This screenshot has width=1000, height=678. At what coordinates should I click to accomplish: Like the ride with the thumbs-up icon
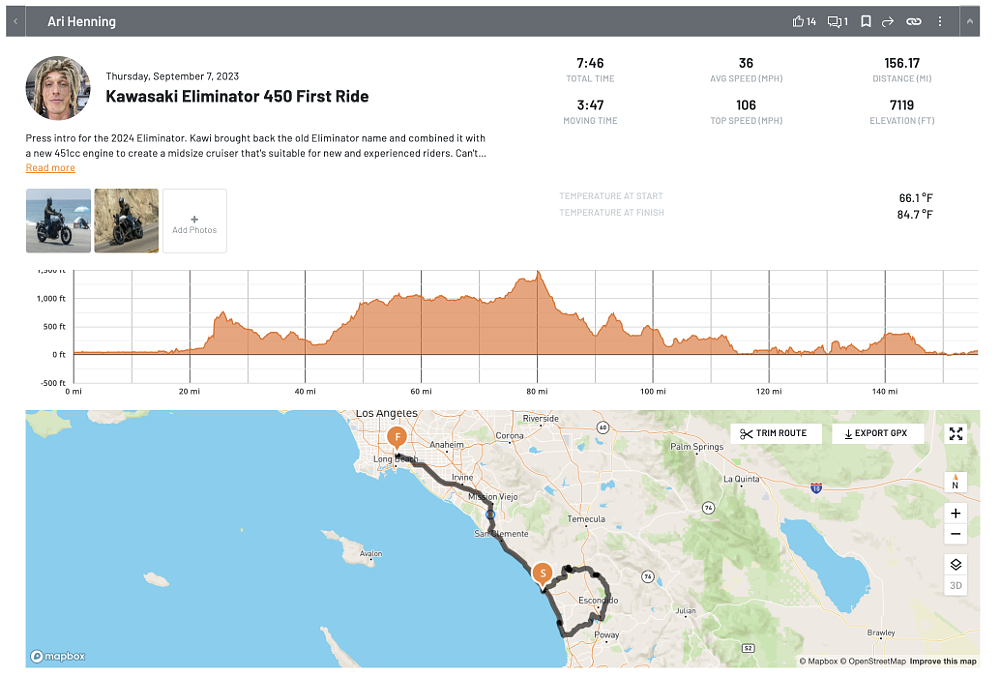tap(798, 21)
